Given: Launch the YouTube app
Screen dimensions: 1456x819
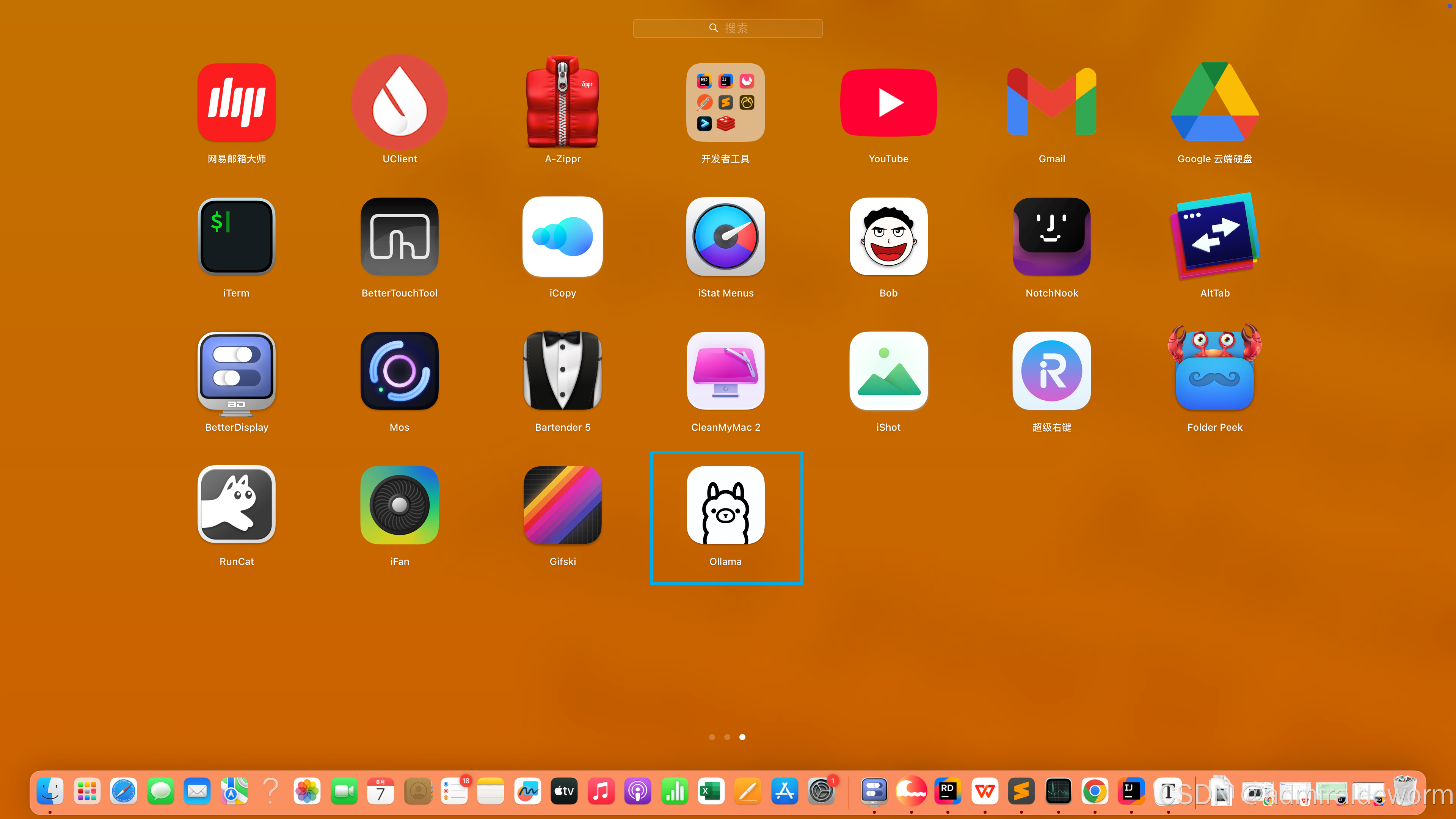Looking at the screenshot, I should coord(888,102).
